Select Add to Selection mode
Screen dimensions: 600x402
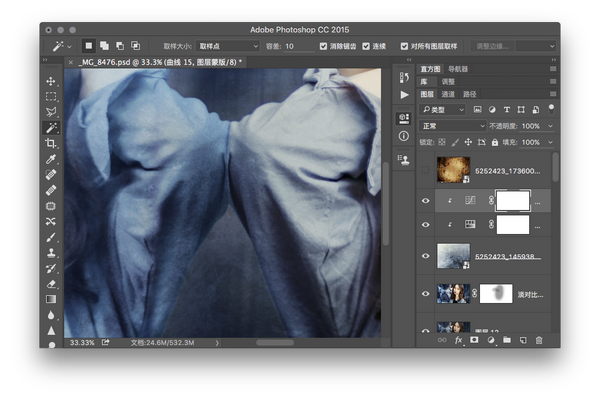[104, 46]
